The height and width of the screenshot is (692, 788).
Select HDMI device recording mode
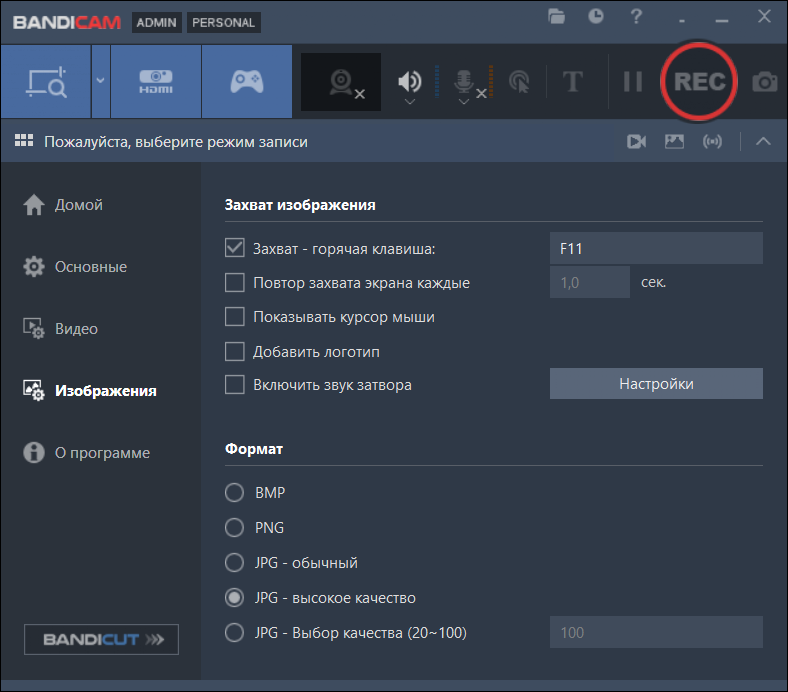155,82
